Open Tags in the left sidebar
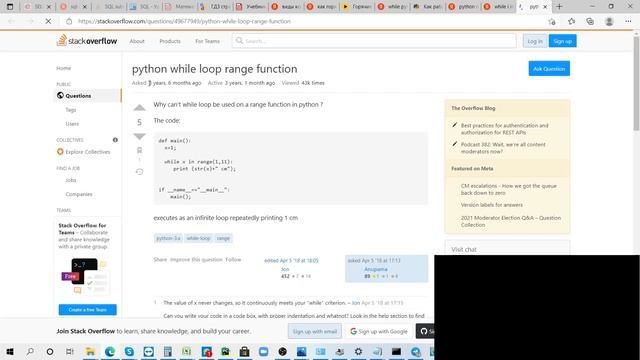640x360 pixels. (71, 110)
